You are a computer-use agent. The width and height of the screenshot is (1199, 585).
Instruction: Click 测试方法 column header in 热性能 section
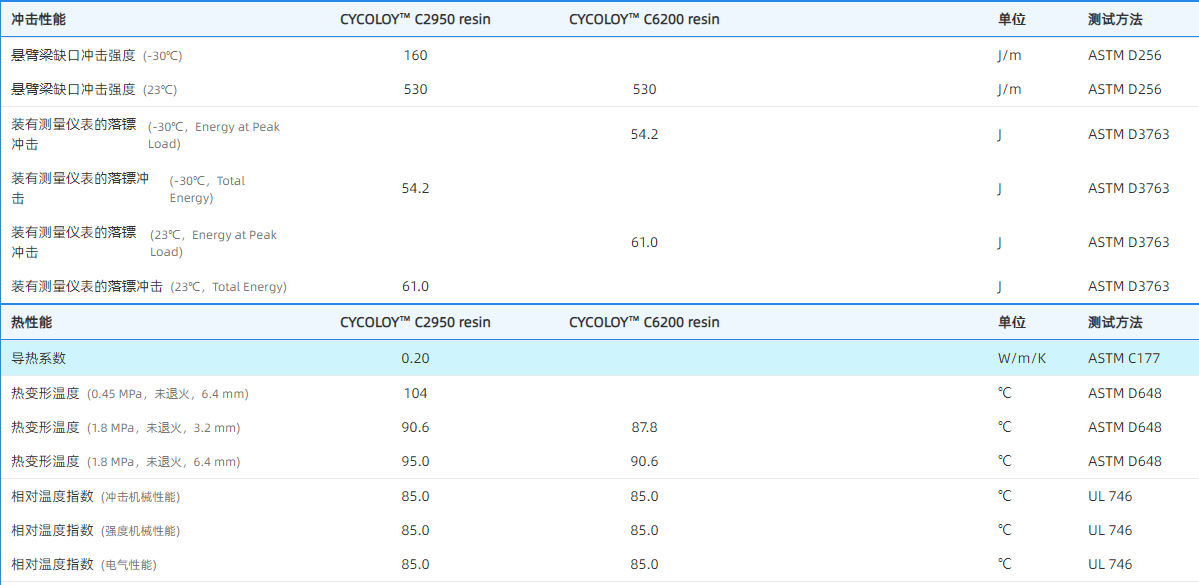[x=1115, y=323]
